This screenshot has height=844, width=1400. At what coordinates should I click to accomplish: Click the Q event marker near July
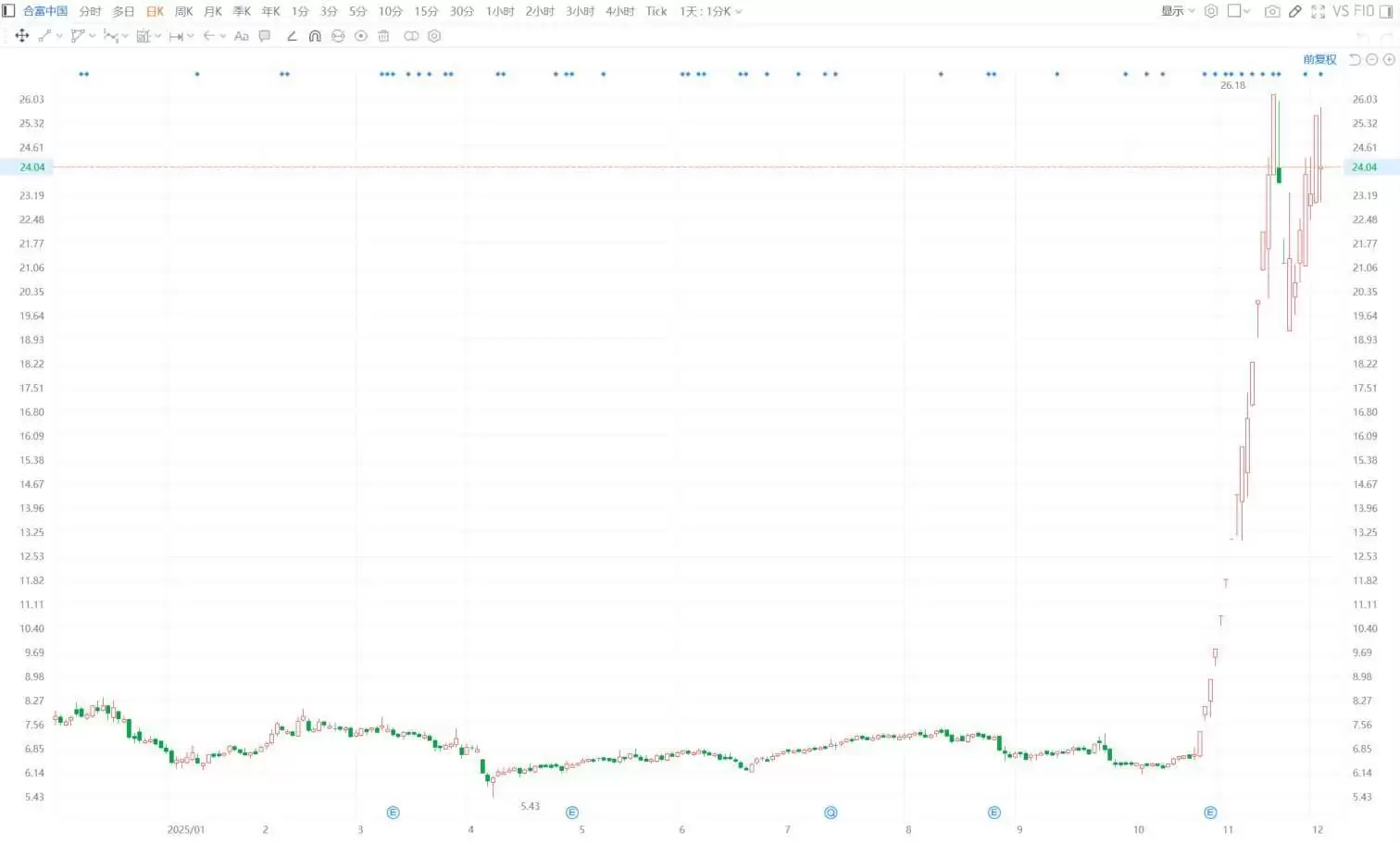tap(831, 813)
